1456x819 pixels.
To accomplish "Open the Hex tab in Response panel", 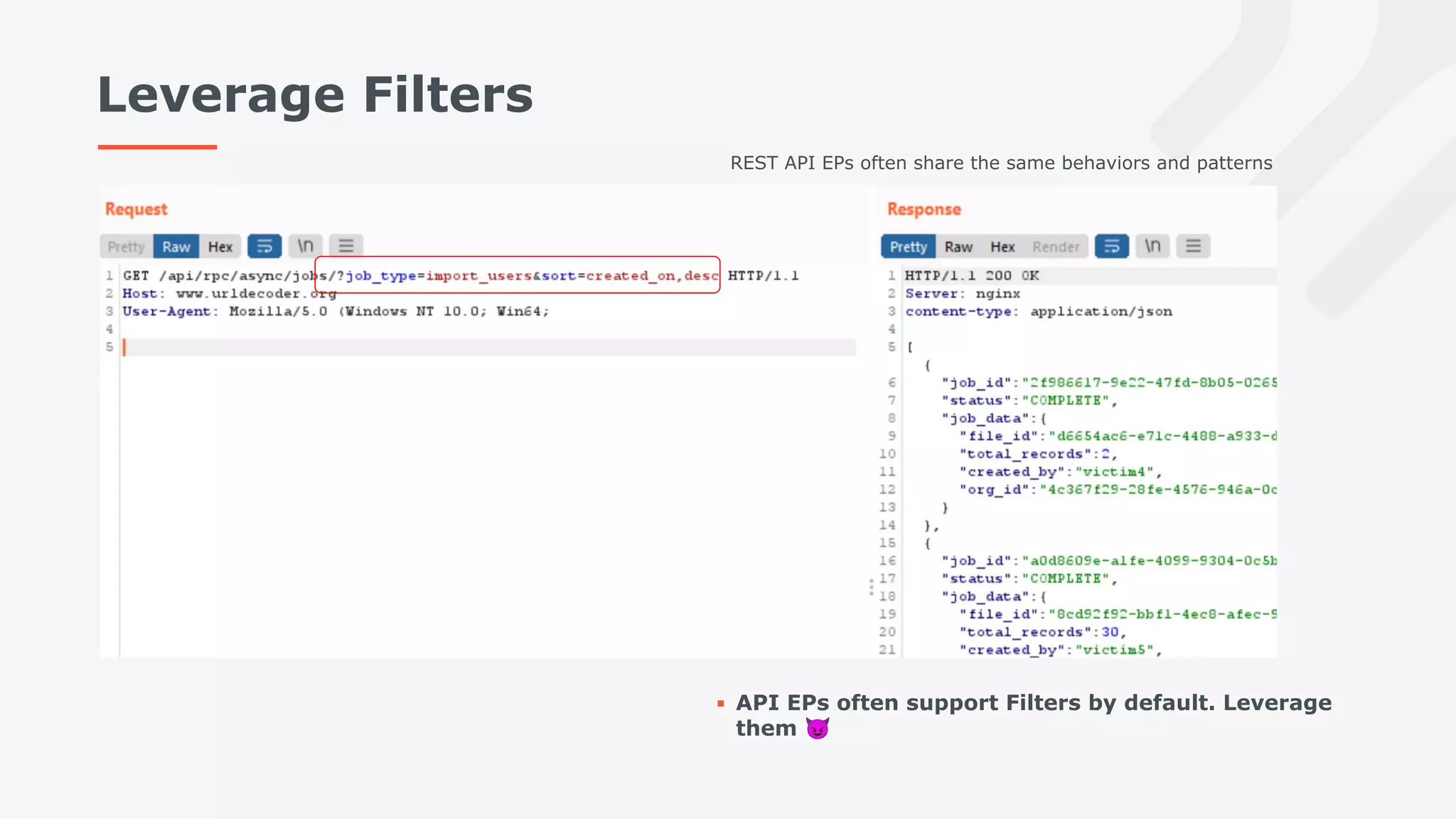I will pyautogui.click(x=1002, y=247).
